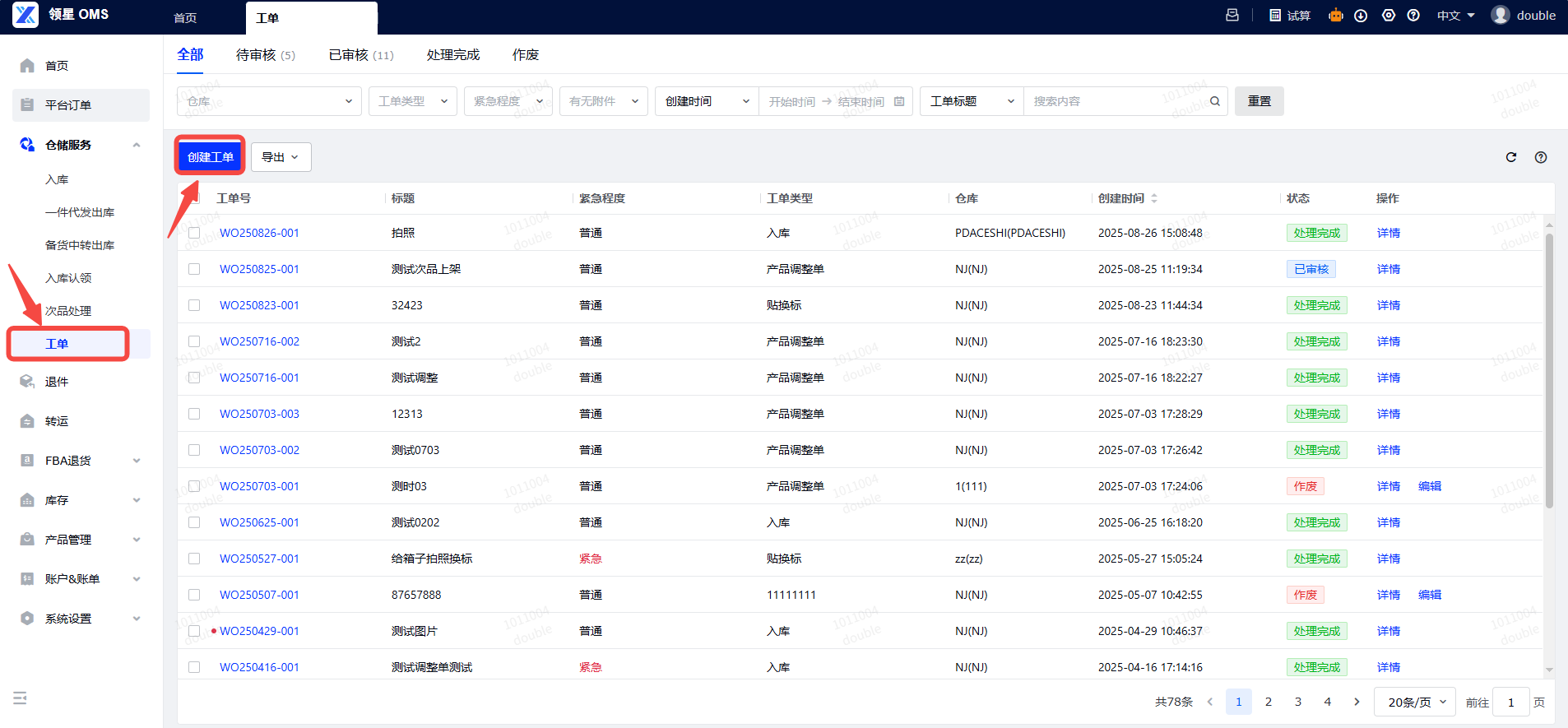The width and height of the screenshot is (1568, 728).
Task: Open the 工单标题 search field dropdown
Action: pos(972,101)
